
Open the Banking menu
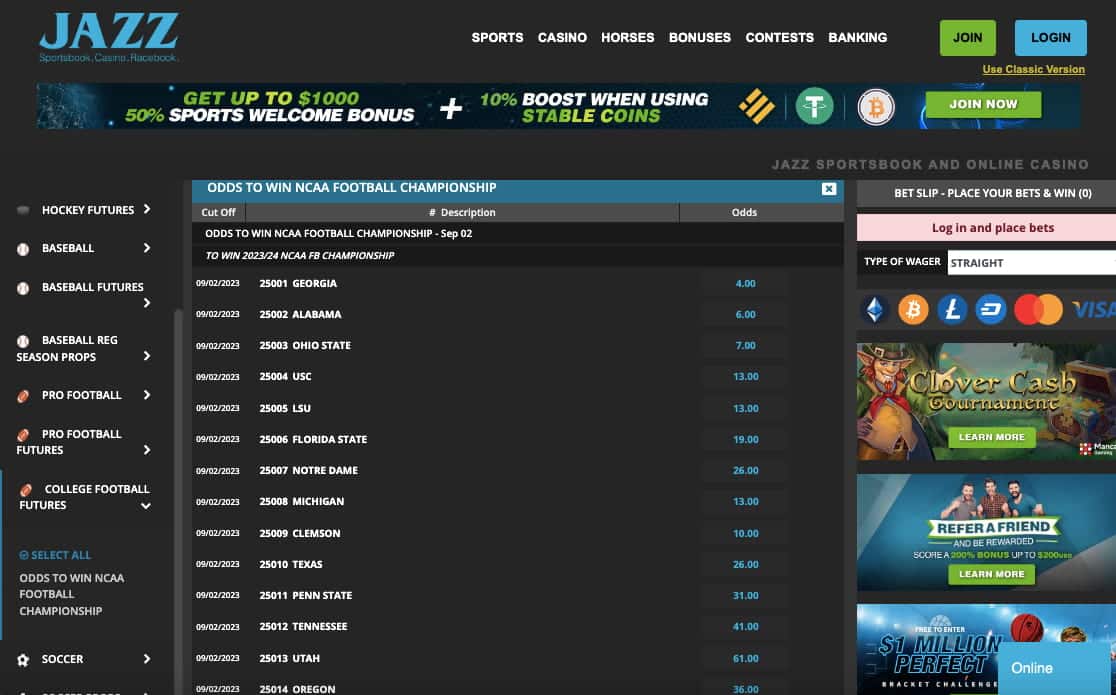tap(858, 38)
